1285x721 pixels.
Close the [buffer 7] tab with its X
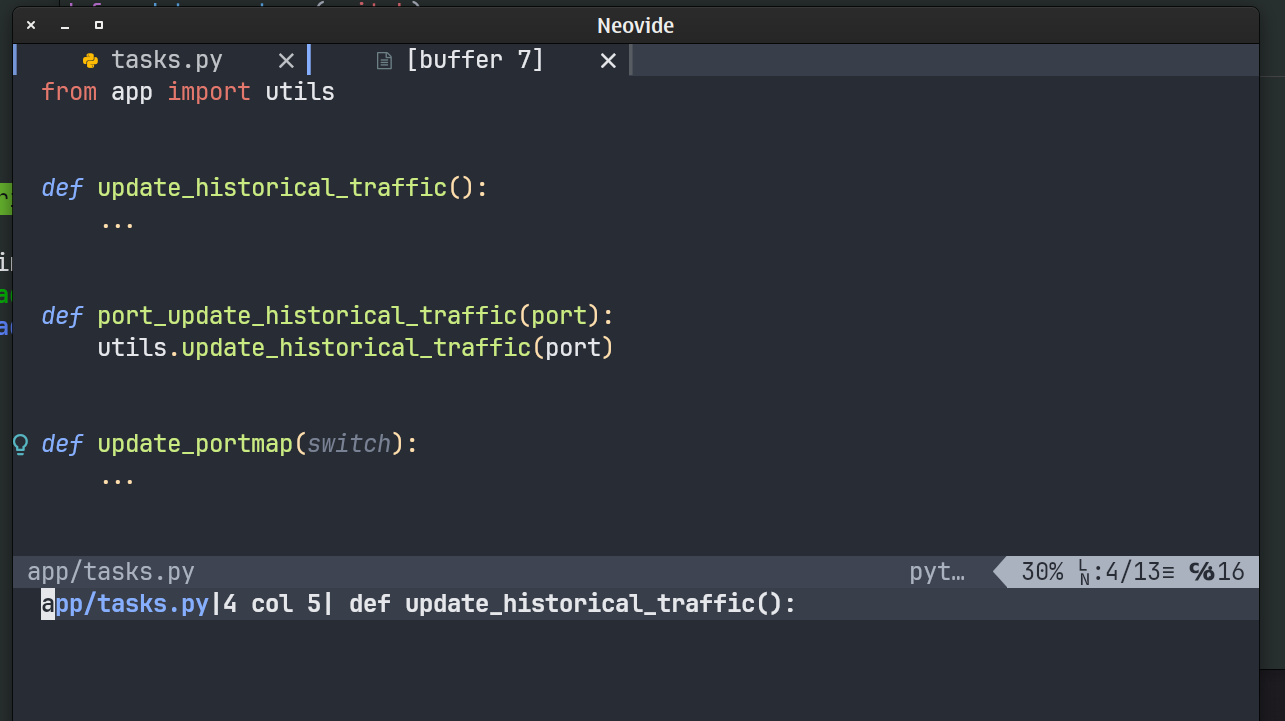pos(608,60)
